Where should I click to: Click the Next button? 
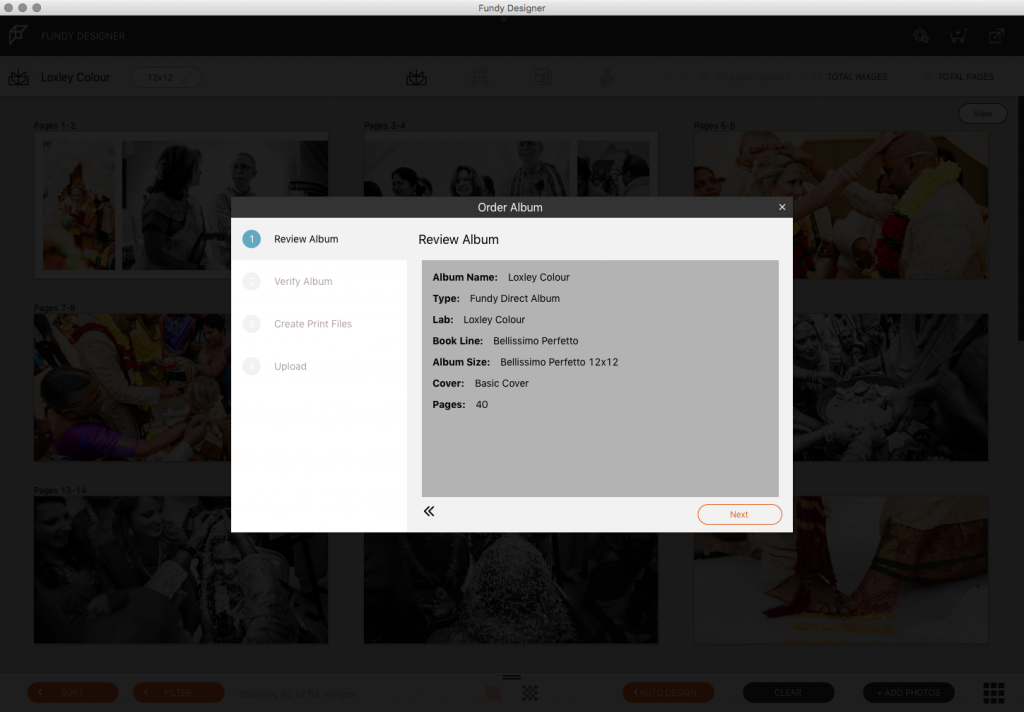(739, 514)
